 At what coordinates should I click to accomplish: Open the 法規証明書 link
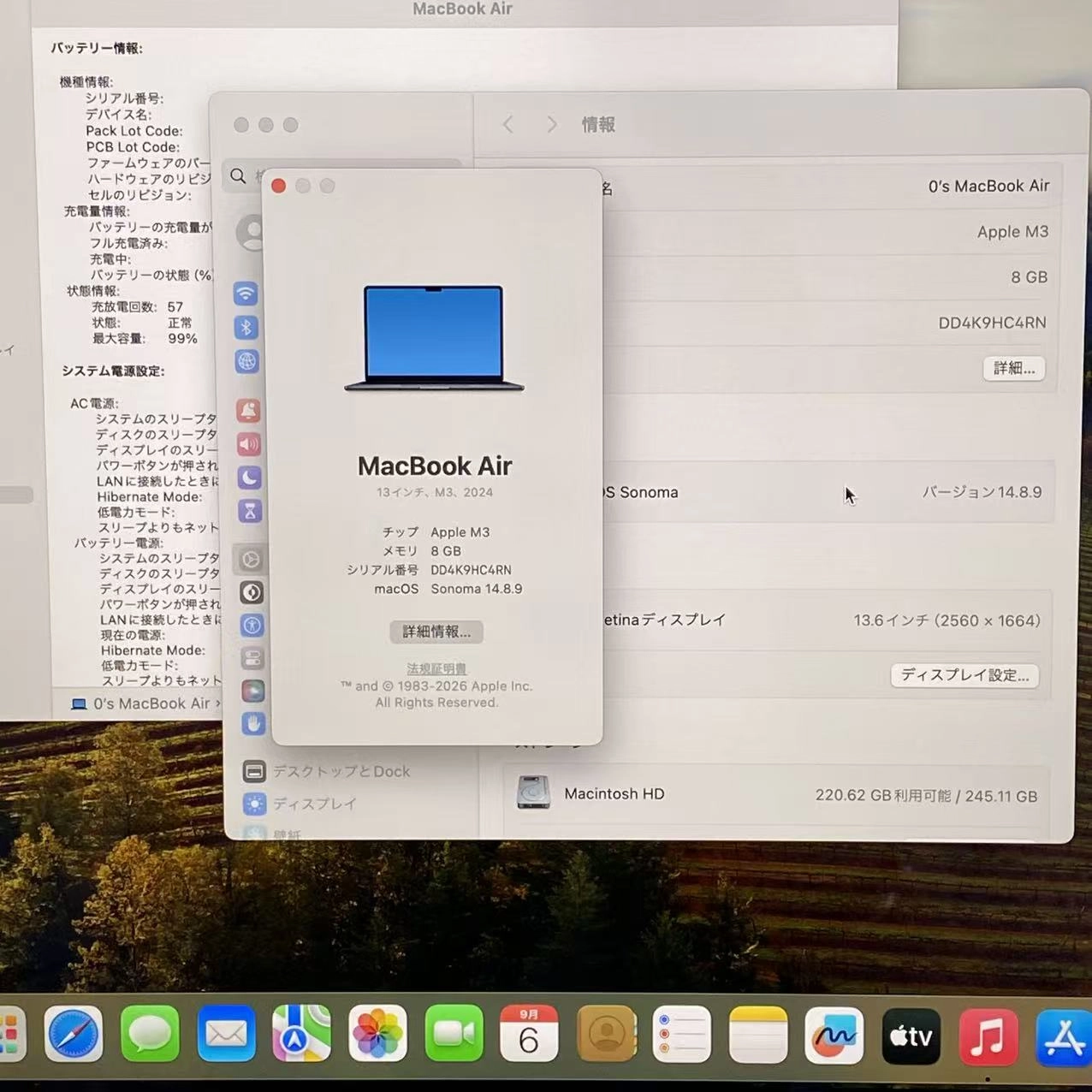436,668
